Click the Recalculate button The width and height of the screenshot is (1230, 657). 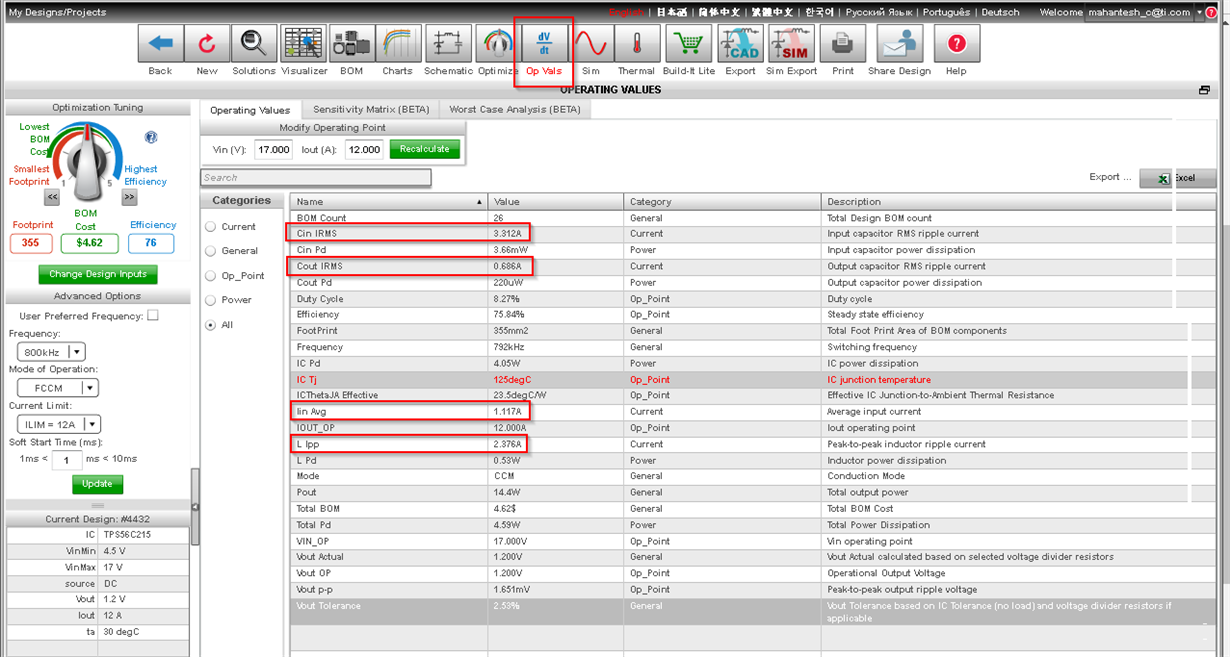click(425, 149)
